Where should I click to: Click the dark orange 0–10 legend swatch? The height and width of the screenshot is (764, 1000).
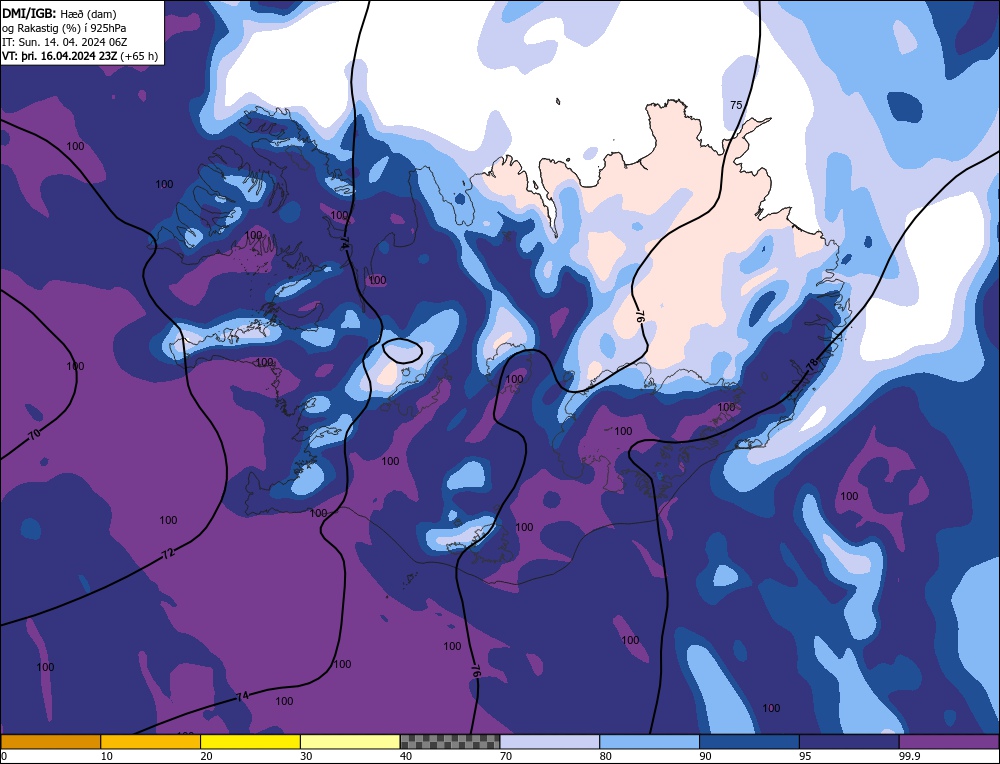point(50,741)
